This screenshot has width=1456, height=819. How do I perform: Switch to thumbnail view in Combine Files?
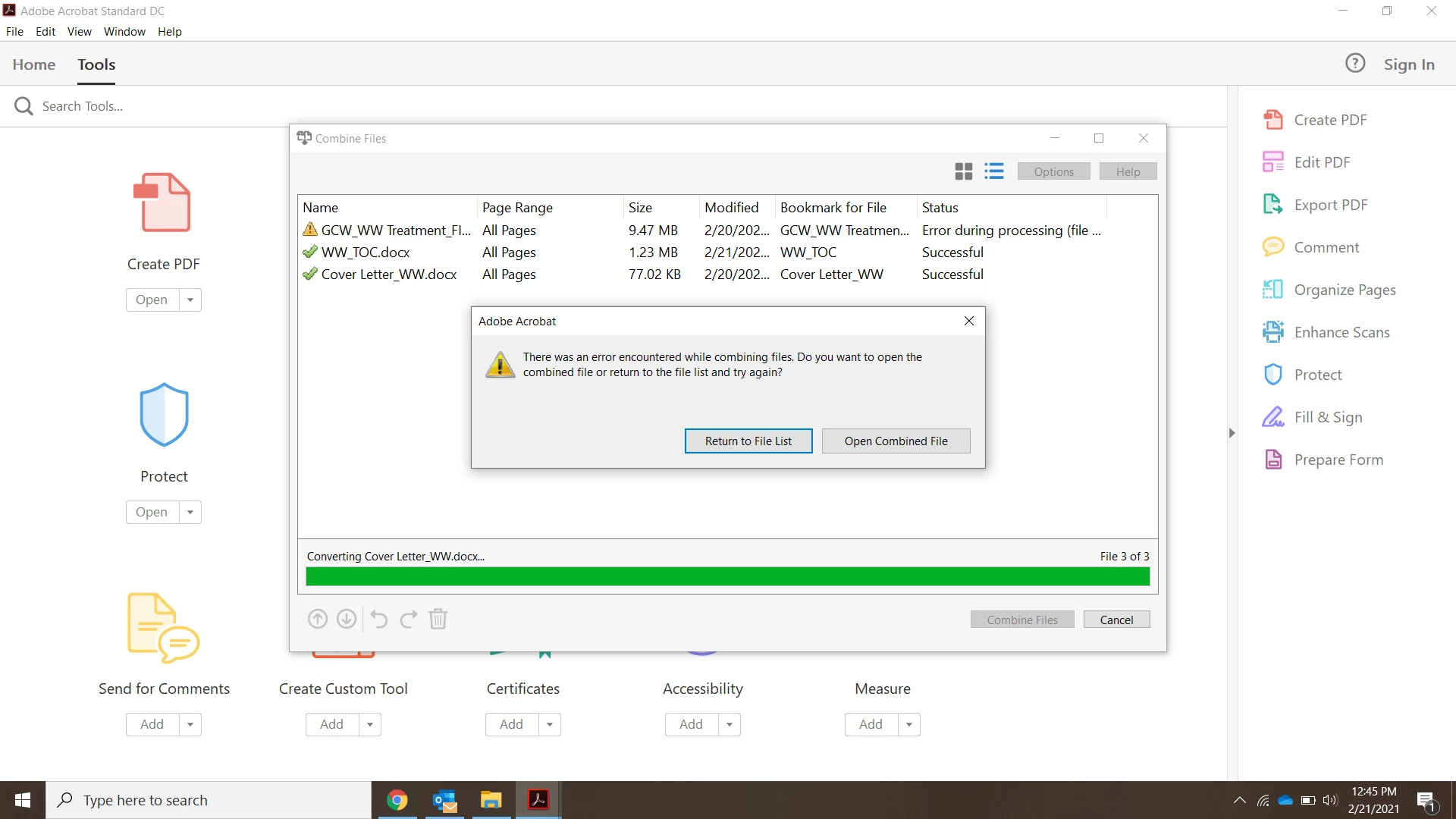click(963, 171)
